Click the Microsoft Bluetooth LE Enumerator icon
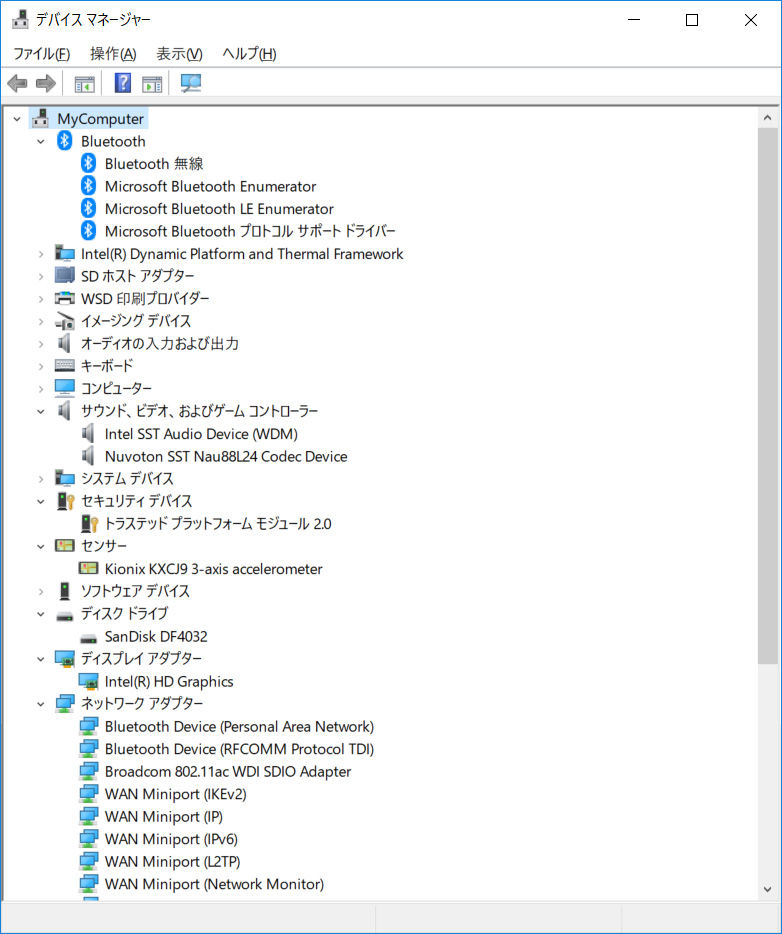 coord(88,208)
